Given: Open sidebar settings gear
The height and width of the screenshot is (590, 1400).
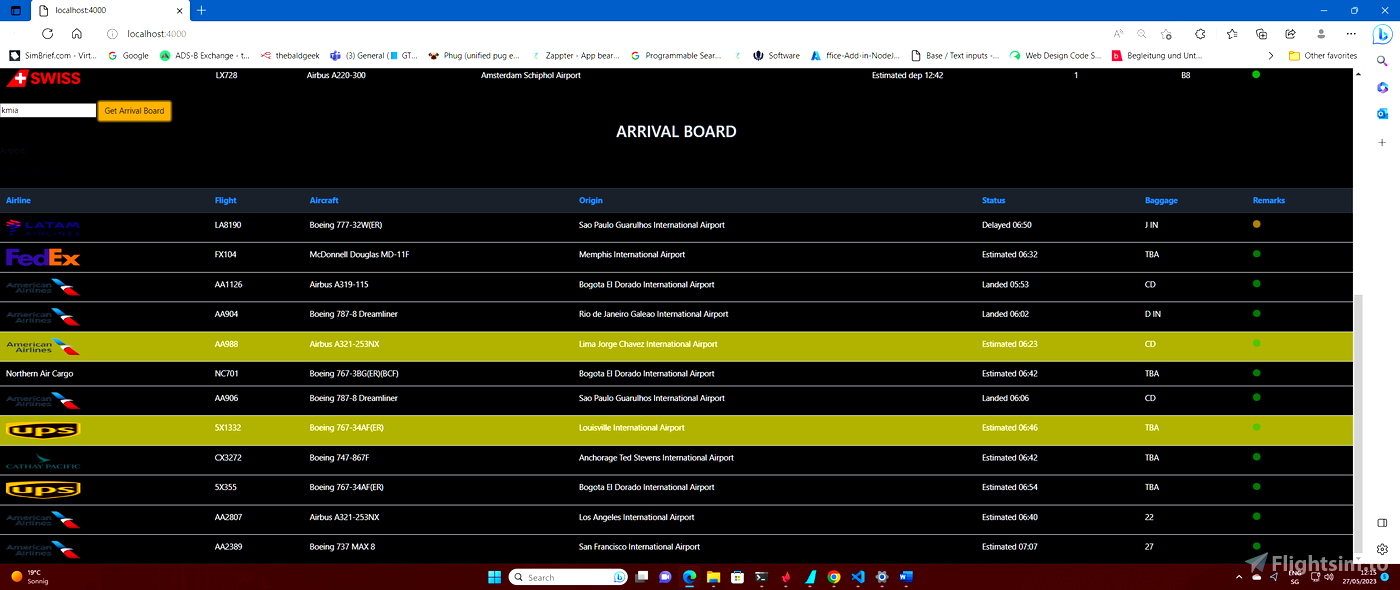Looking at the screenshot, I should (1382, 549).
